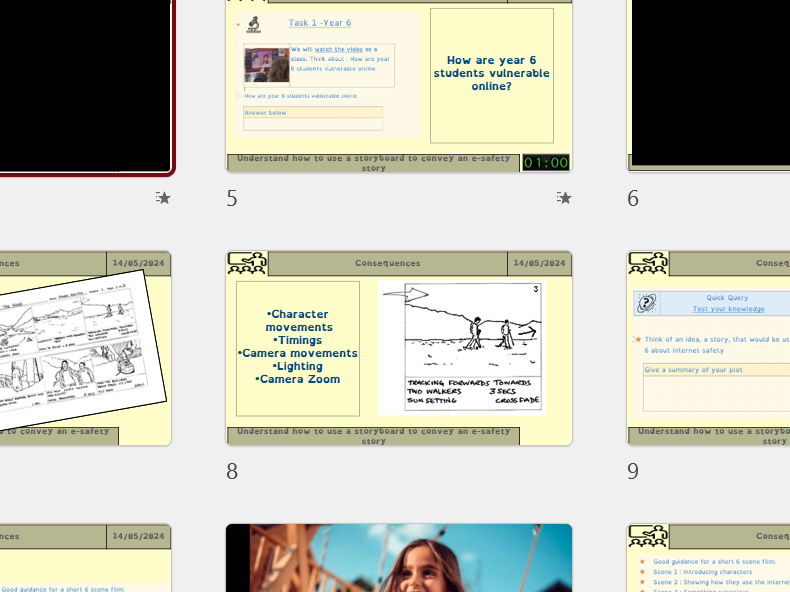This screenshot has height=592, width=790.
Task: Click animation star icon beside slide 5 number
Action: click(564, 198)
